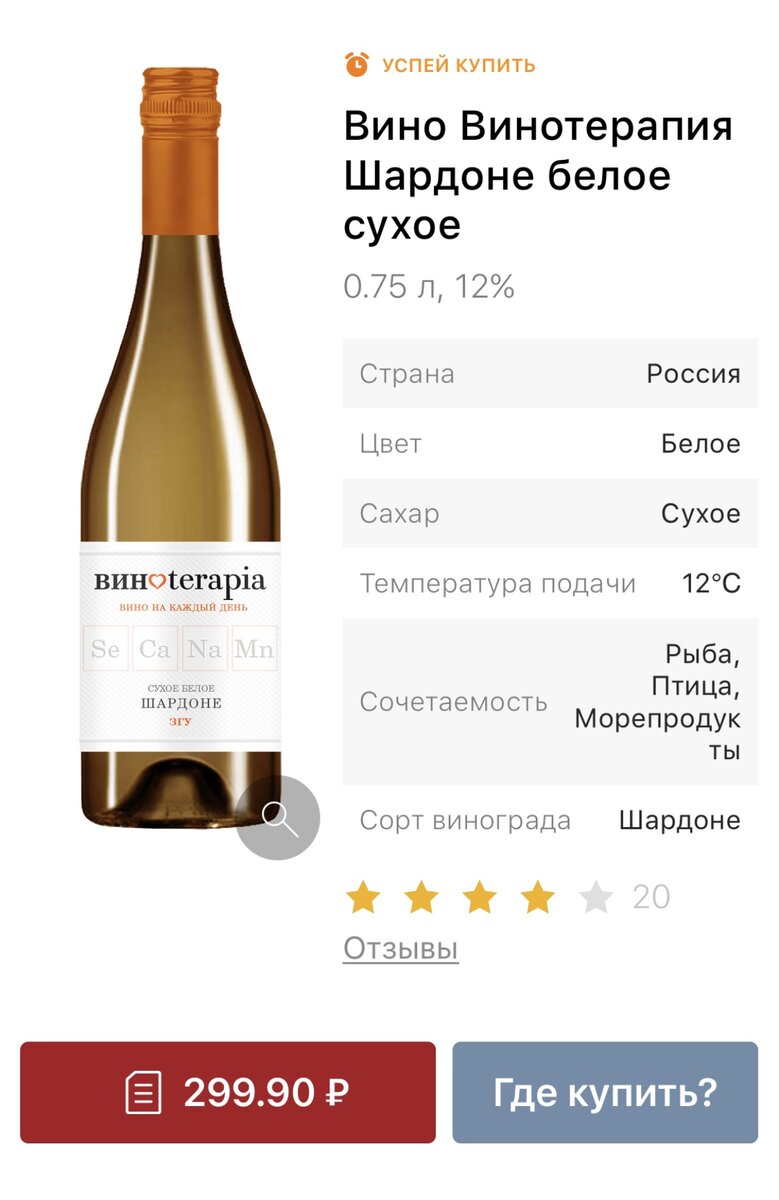Click the Страна Россия row
Screen dimensions: 779x1200
[x=550, y=374]
